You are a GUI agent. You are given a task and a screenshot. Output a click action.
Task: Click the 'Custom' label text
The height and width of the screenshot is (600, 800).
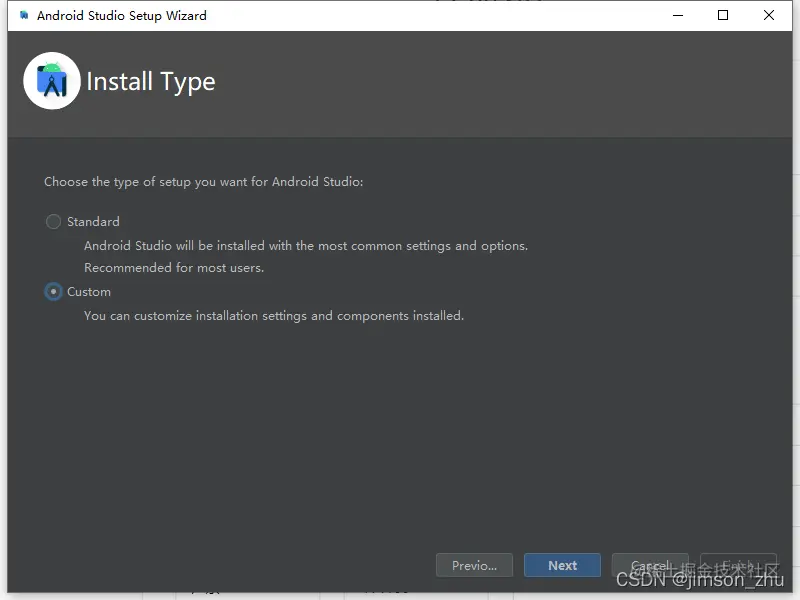[89, 292]
